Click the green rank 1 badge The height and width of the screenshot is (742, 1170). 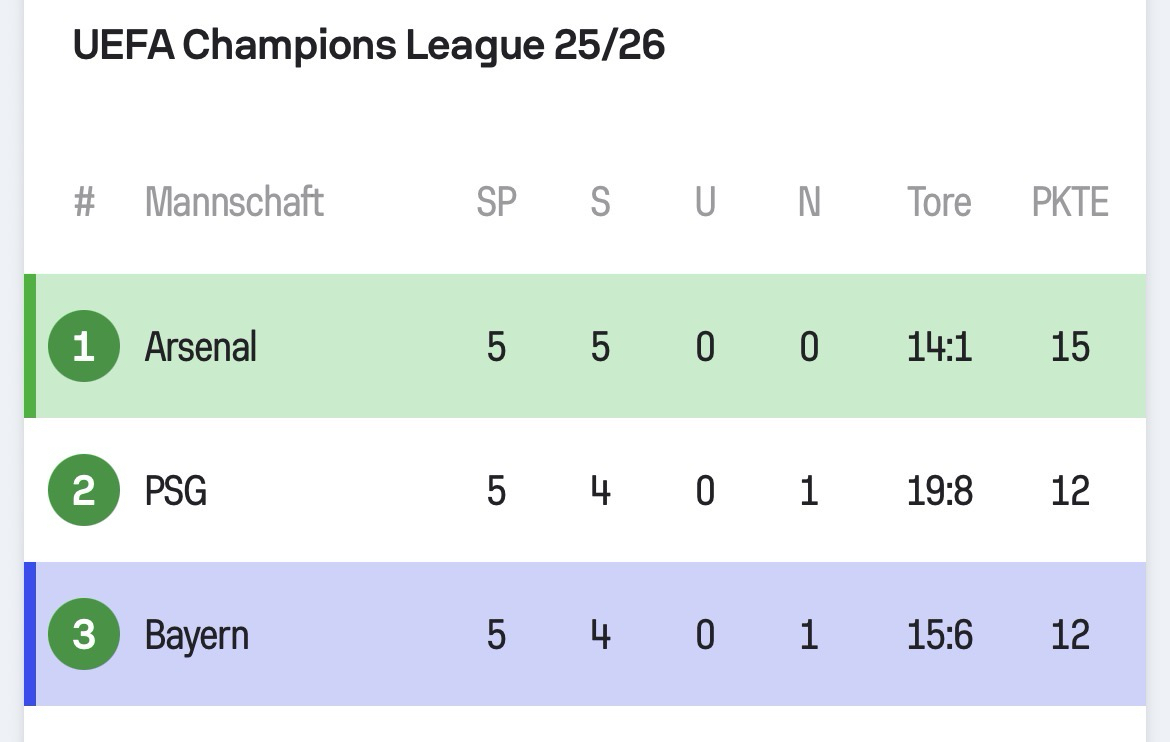[84, 347]
